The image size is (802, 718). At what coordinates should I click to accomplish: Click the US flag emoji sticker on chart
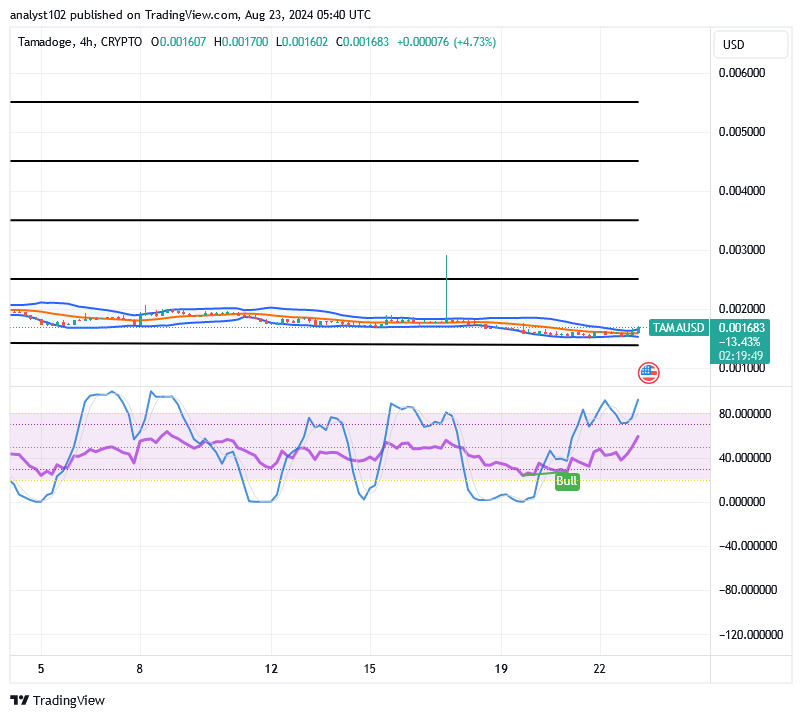click(x=649, y=372)
